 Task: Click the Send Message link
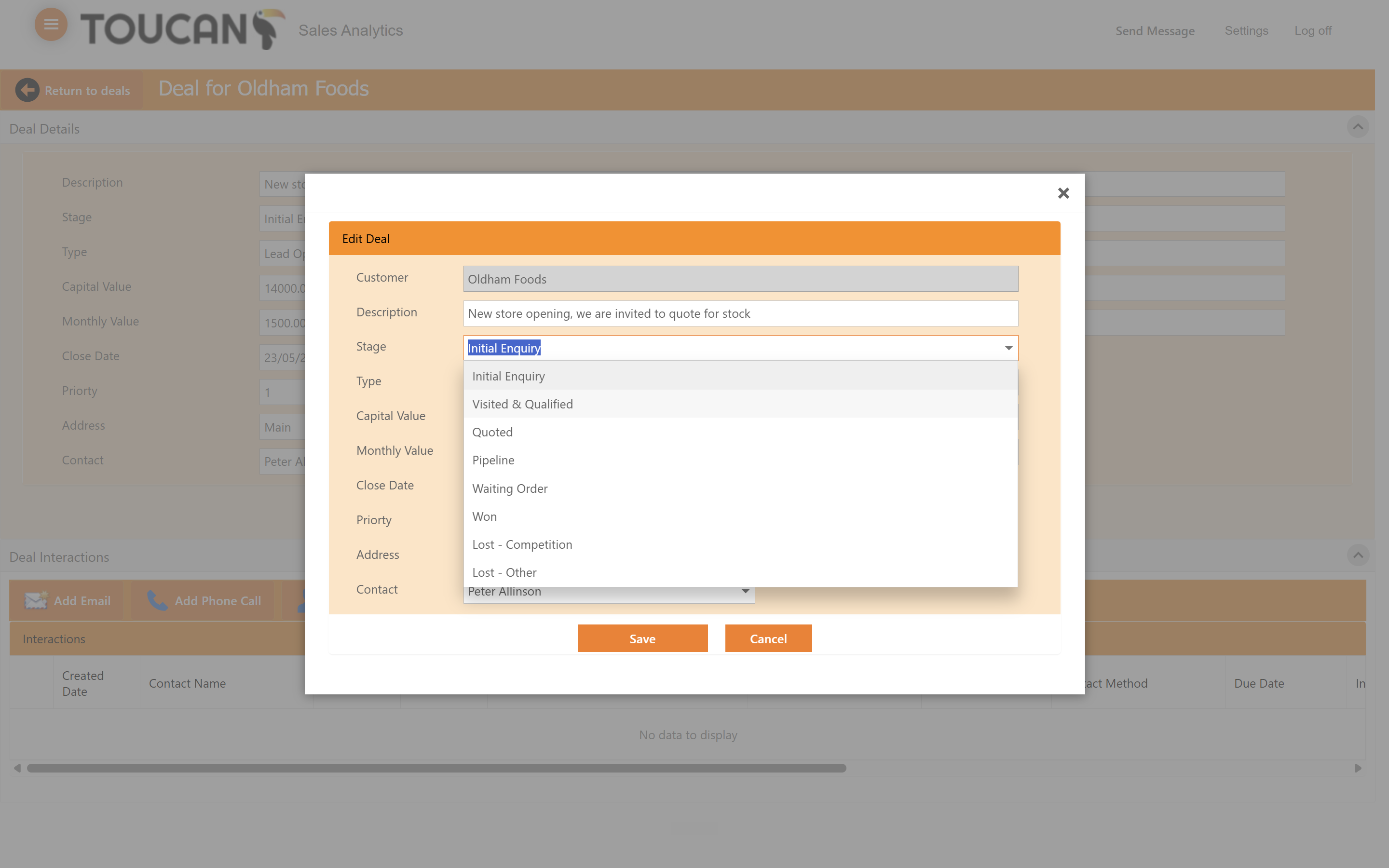[x=1155, y=30]
